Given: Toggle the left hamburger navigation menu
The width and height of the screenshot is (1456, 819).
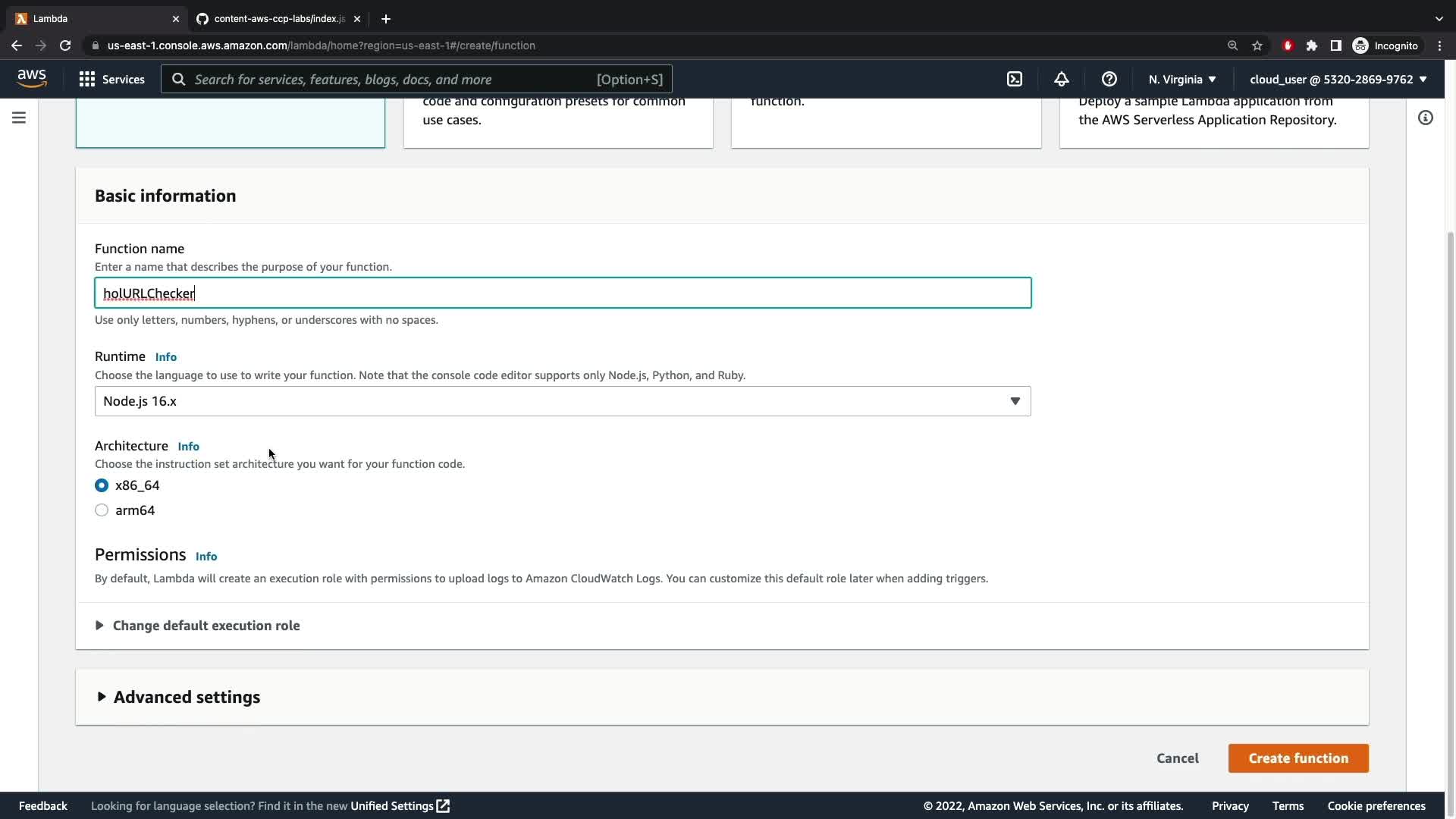Looking at the screenshot, I should (19, 118).
